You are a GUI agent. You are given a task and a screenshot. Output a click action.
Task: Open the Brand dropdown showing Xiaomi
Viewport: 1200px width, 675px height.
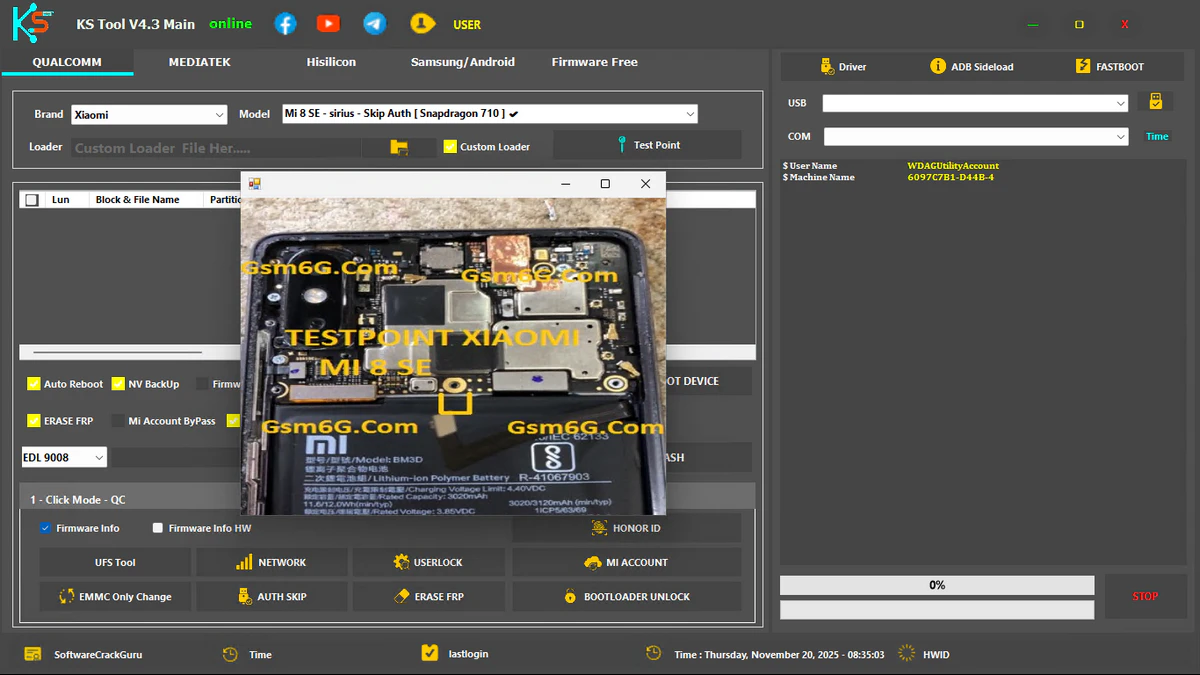[x=149, y=115]
